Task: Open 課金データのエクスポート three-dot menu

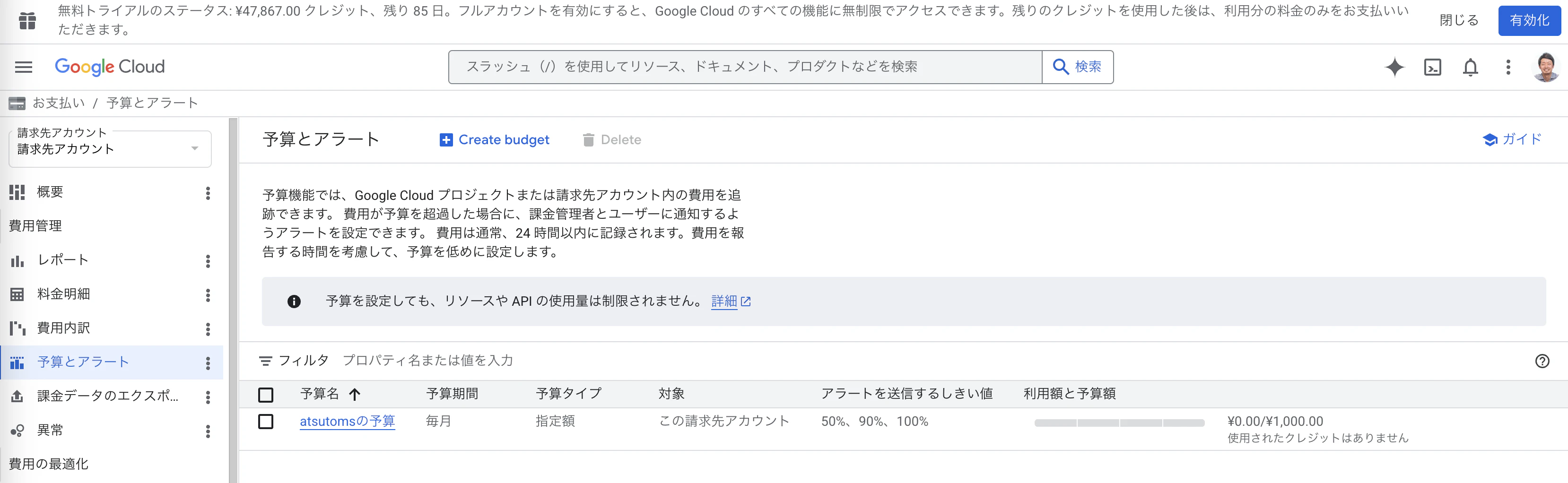Action: (208, 397)
